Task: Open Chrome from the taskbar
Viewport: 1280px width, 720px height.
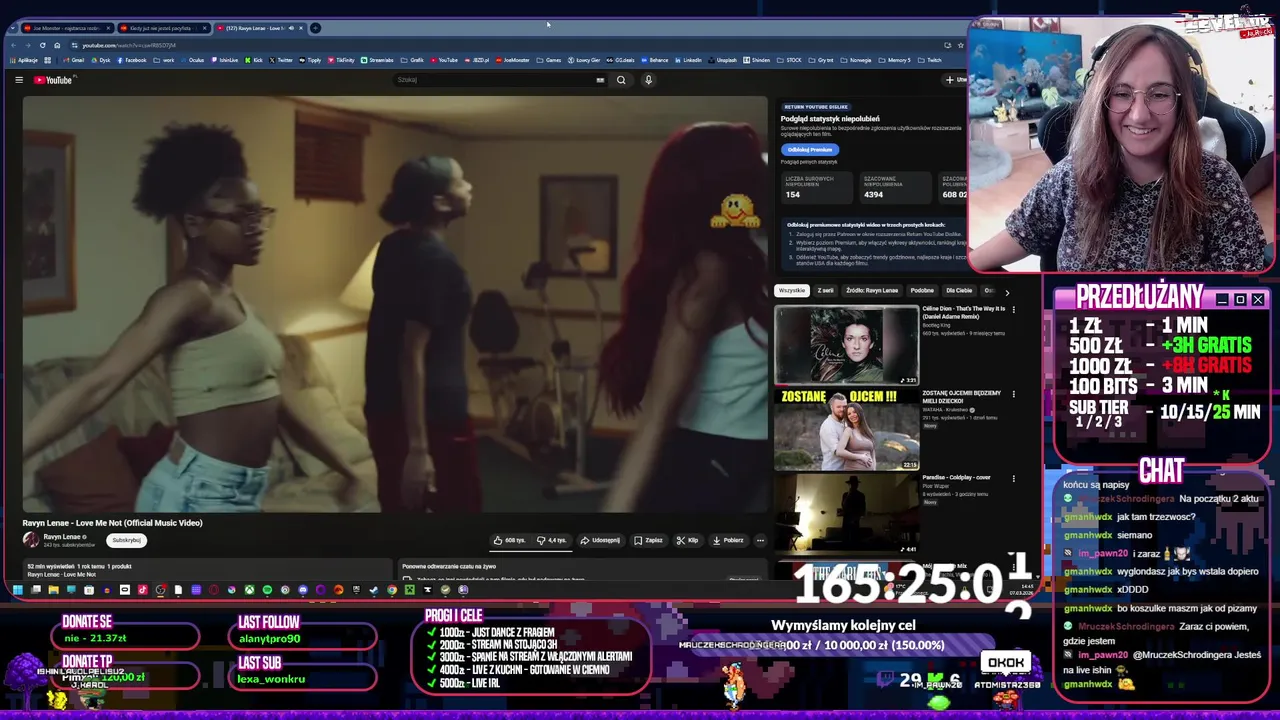Action: click(x=392, y=590)
